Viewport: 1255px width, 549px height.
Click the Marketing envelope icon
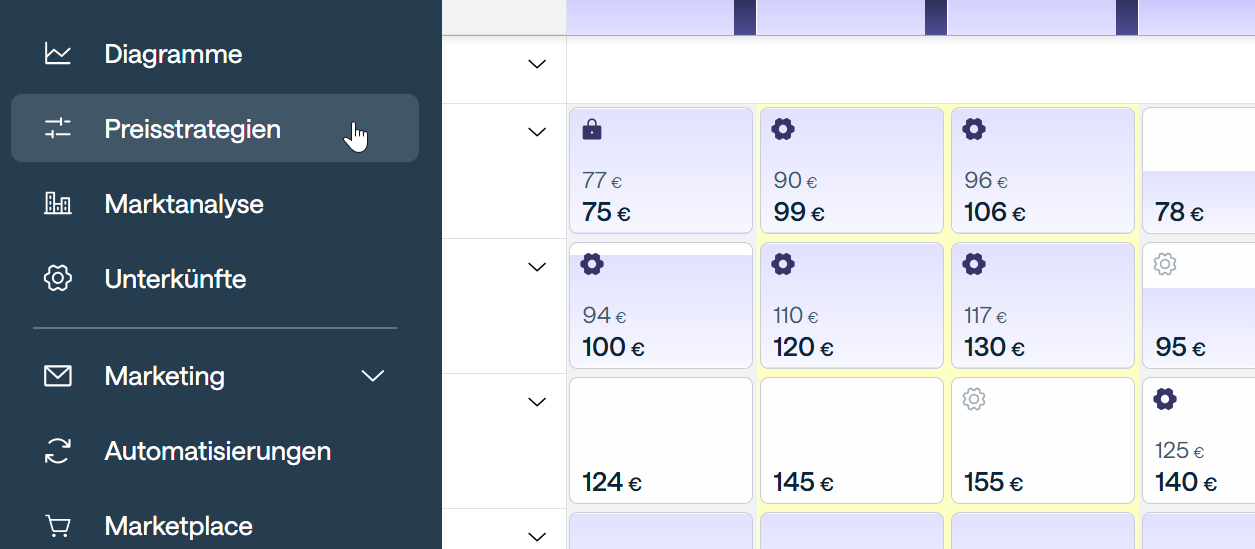coord(58,376)
